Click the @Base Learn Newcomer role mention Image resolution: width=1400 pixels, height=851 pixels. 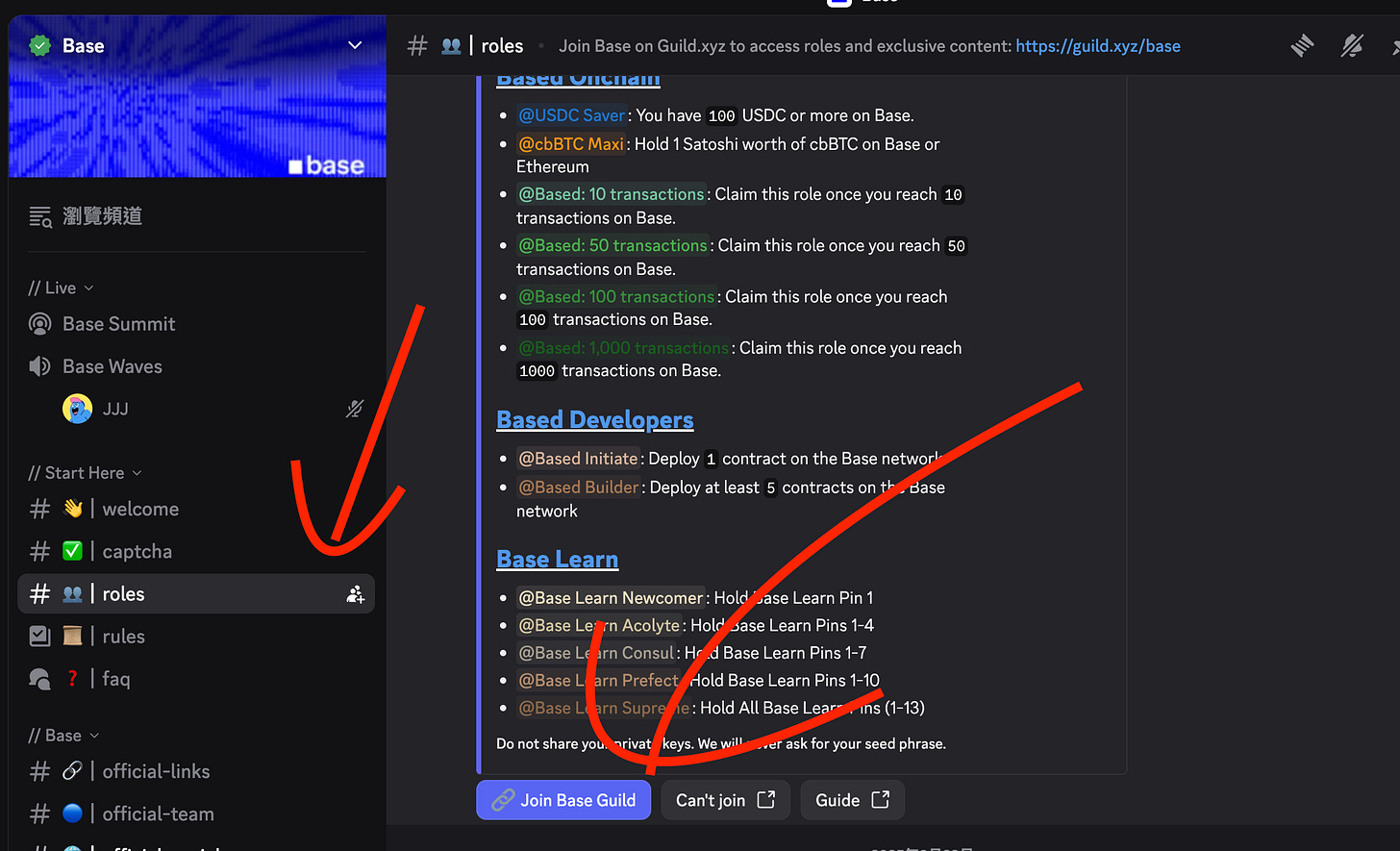611,598
